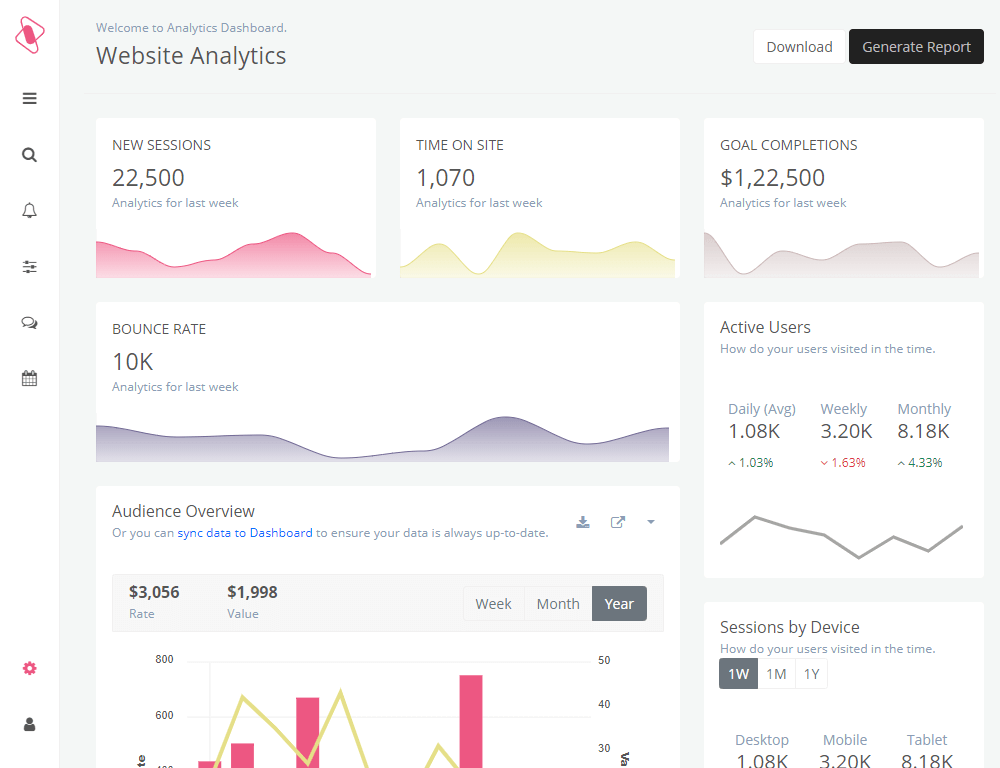1000x768 pixels.
Task: Open the hamburger menu in sidebar
Action: pos(29,98)
